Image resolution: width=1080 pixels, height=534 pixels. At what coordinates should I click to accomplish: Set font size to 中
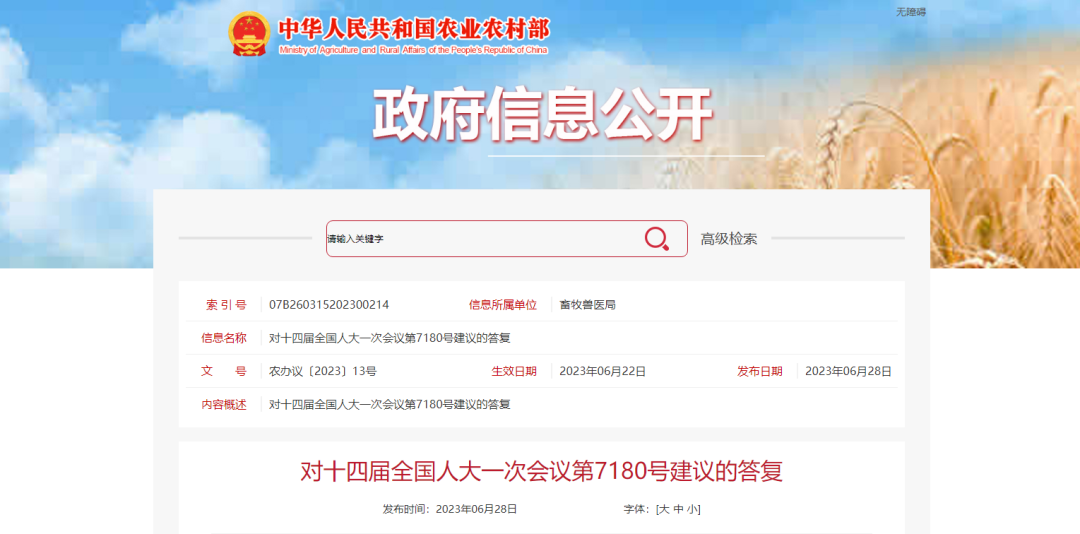[x=678, y=509]
